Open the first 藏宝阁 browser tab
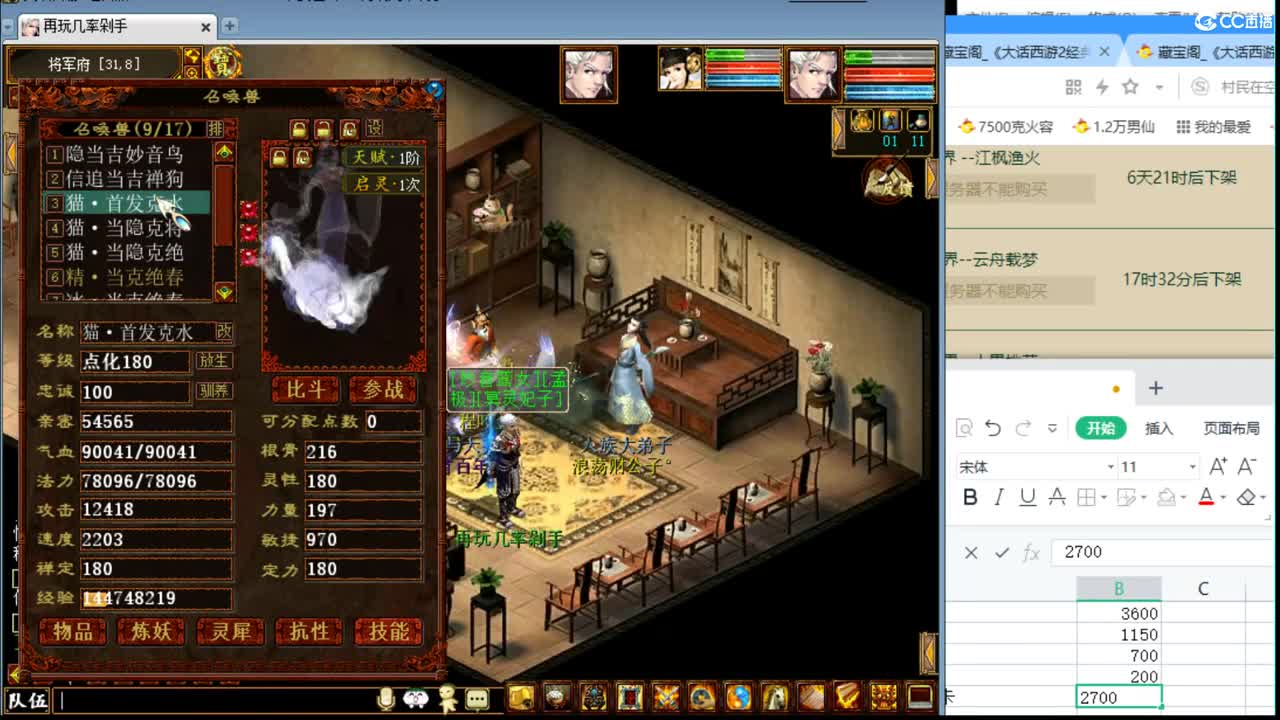The height and width of the screenshot is (720, 1280). coord(1030,52)
